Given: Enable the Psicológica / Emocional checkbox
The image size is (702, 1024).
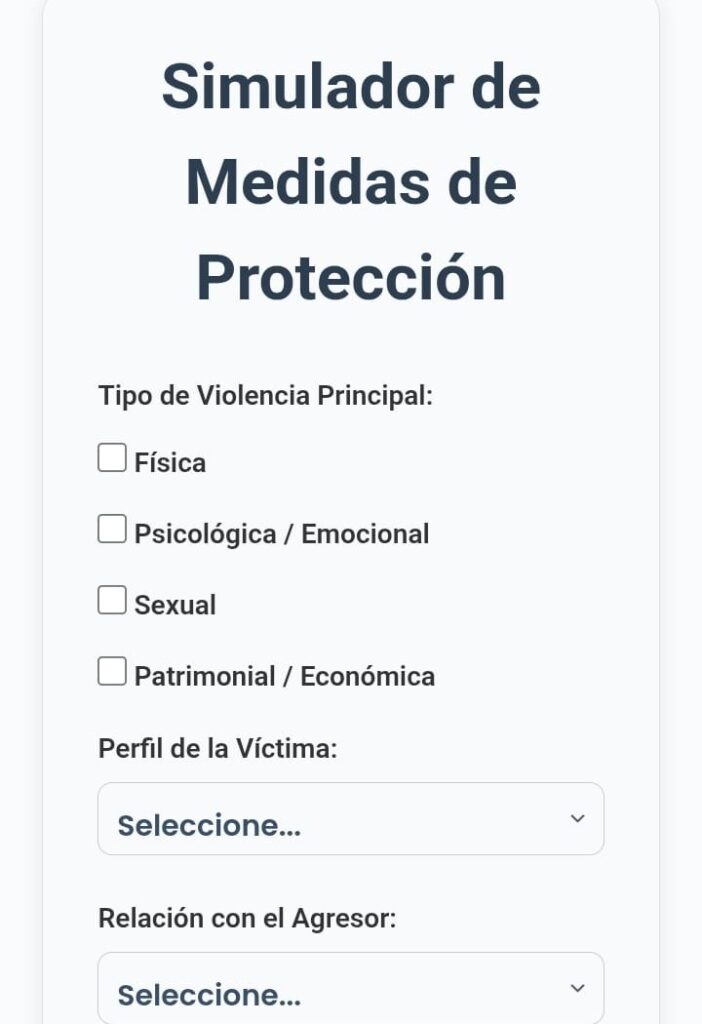Looking at the screenshot, I should click(112, 530).
